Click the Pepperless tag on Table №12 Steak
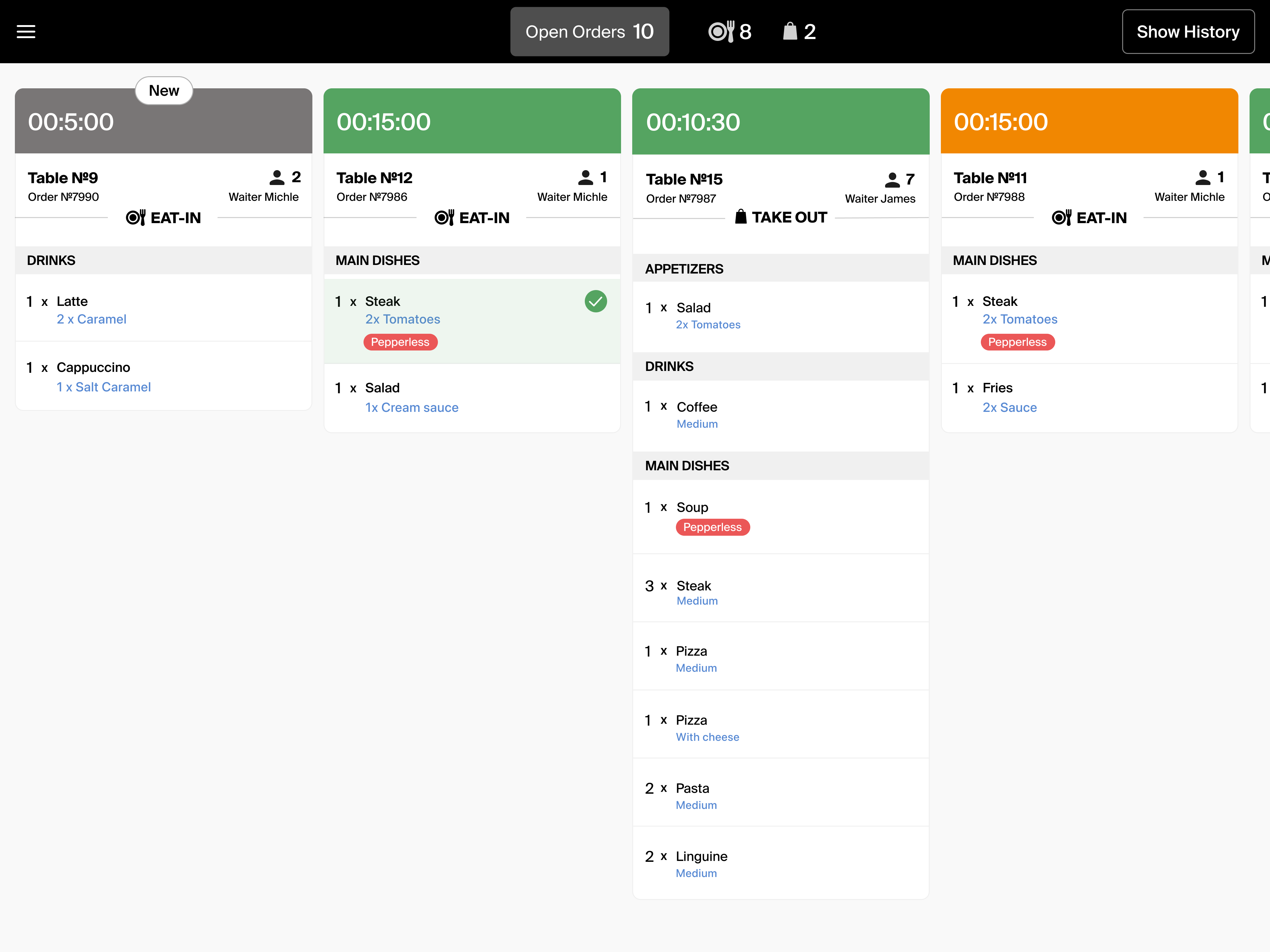Viewport: 1270px width, 952px height. coord(400,342)
